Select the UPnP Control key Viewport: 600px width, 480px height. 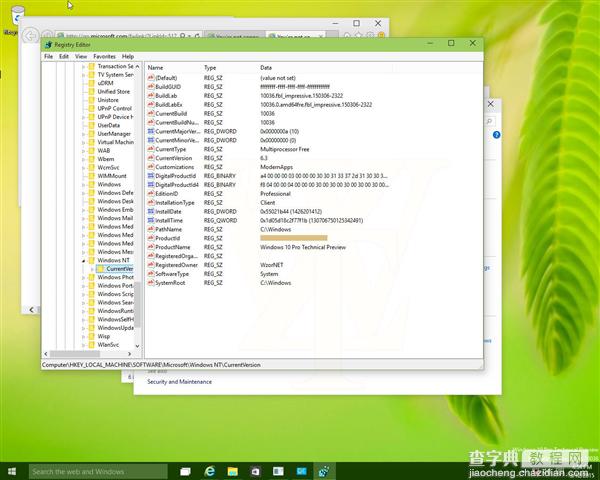point(114,108)
